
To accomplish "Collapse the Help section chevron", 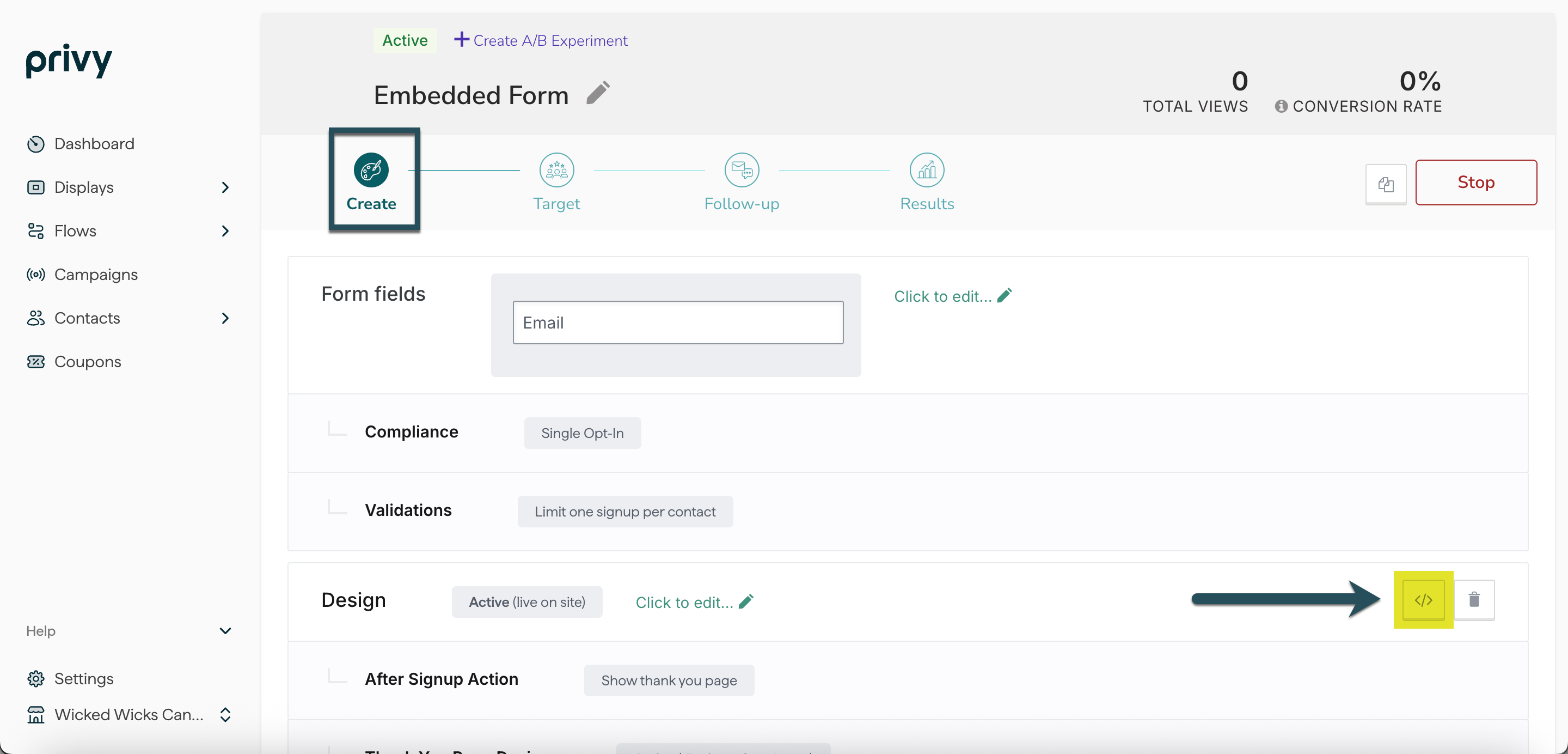I will (x=225, y=630).
